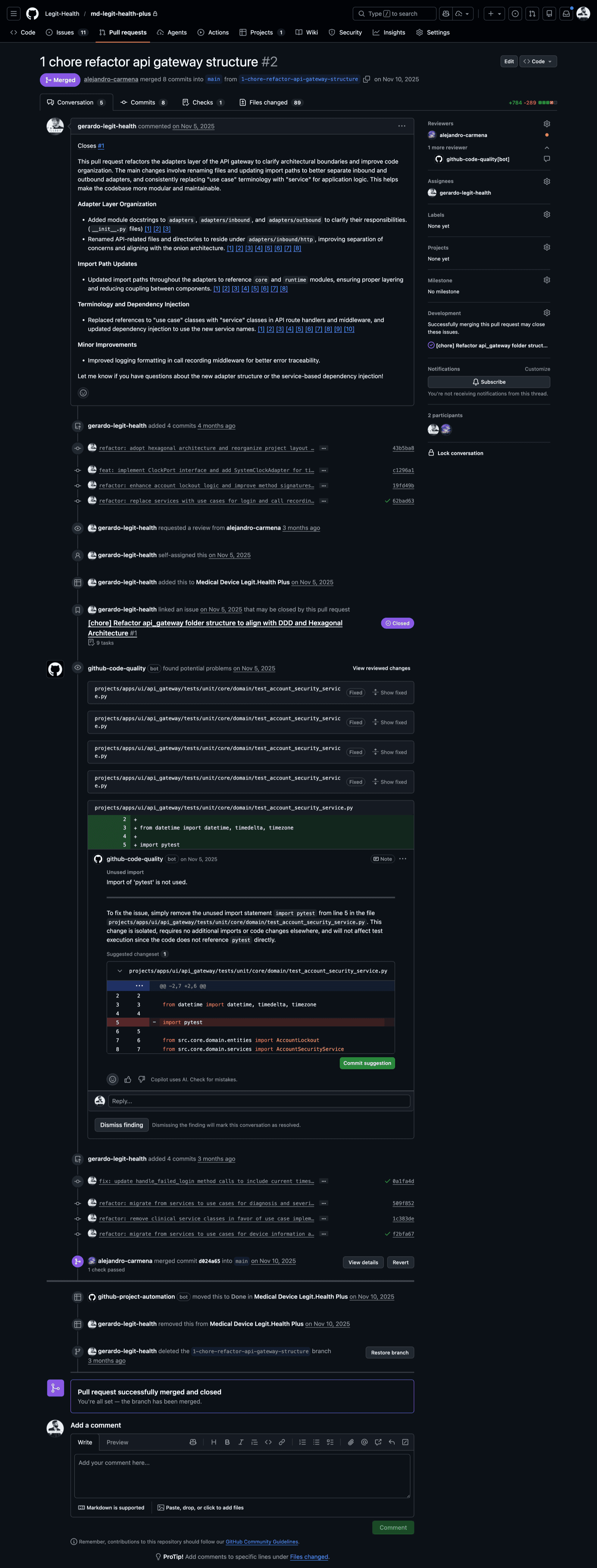Open the notifications bell
Image resolution: width=597 pixels, height=1568 pixels.
pos(566,13)
